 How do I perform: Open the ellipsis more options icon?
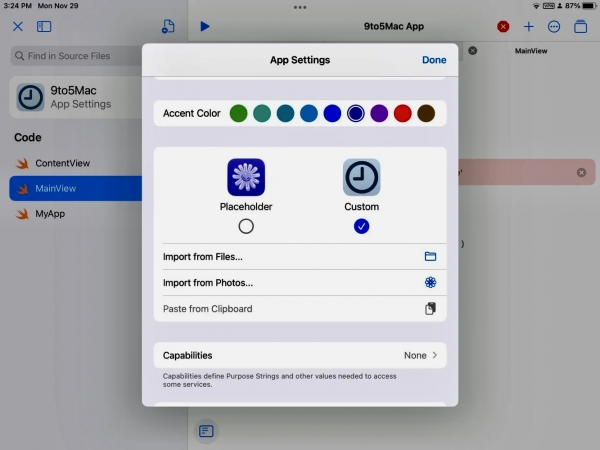pyautogui.click(x=554, y=26)
